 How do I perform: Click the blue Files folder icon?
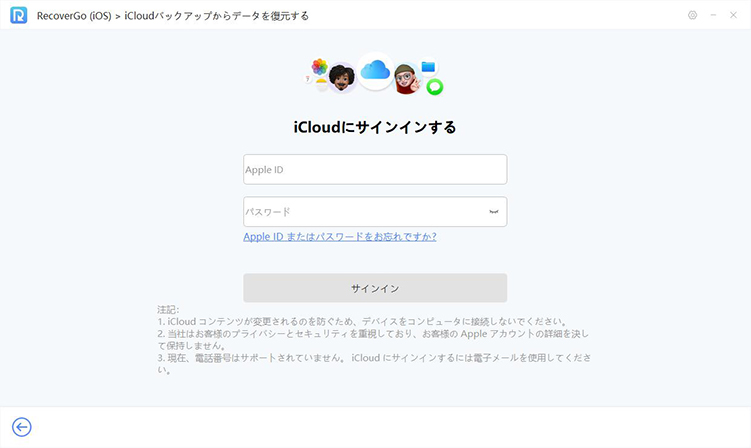point(428,67)
